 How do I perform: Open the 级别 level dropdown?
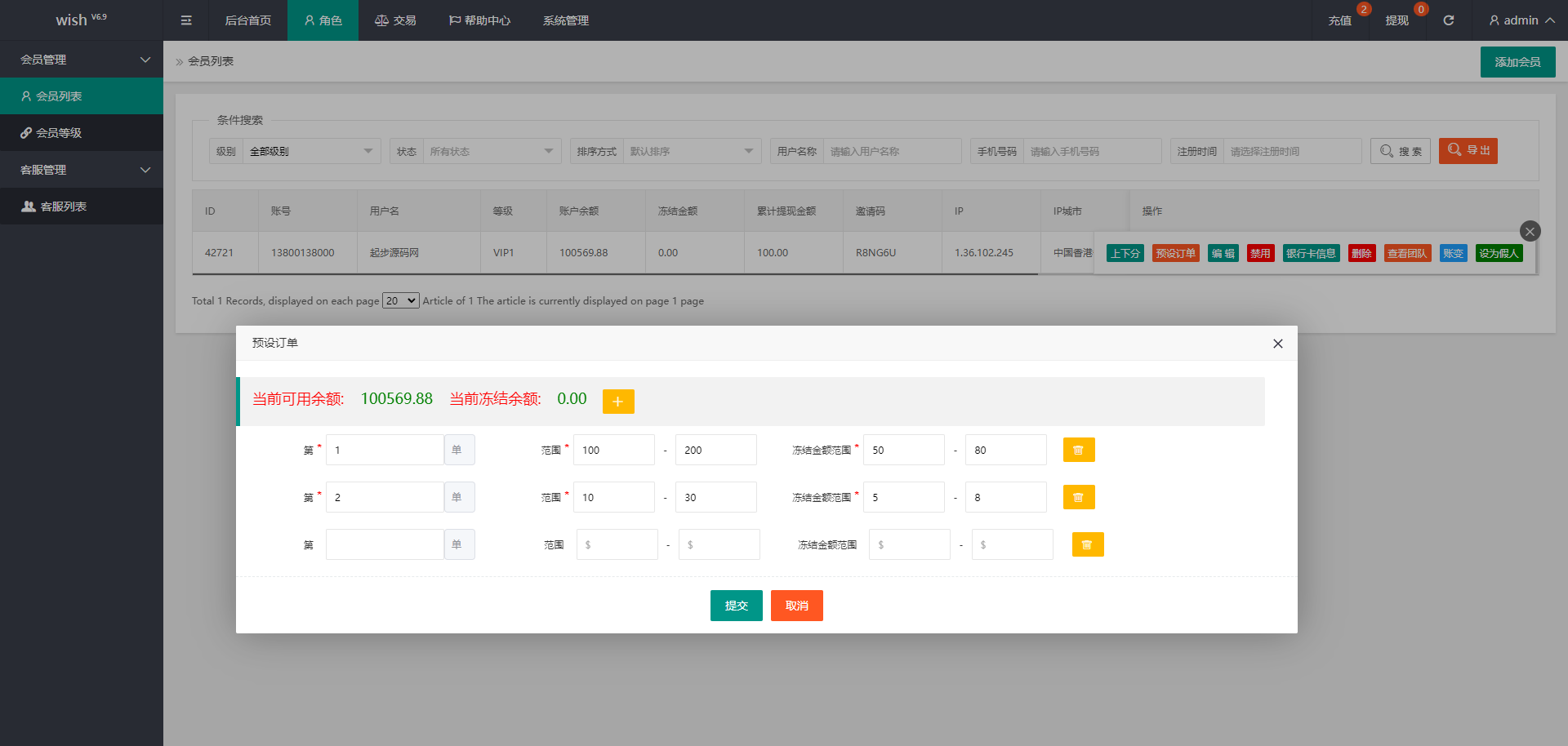coord(310,151)
